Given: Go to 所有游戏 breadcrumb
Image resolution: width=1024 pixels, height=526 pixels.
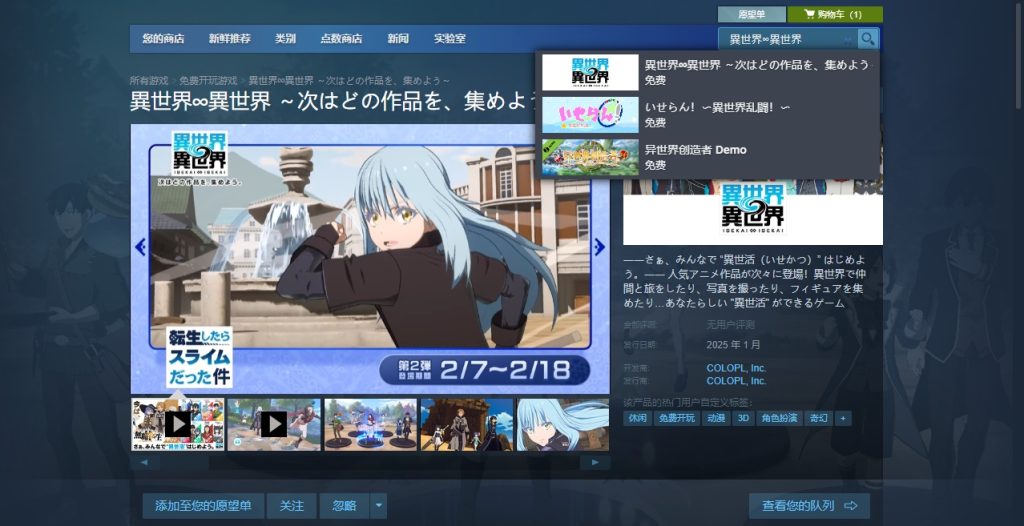Looking at the screenshot, I should click(x=149, y=81).
